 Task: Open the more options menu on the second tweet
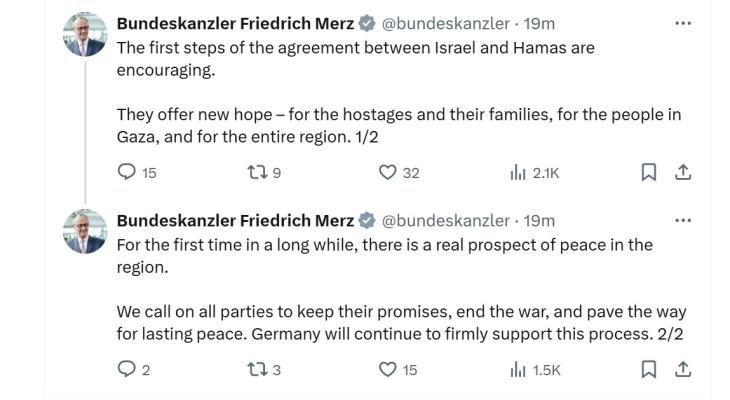683,220
